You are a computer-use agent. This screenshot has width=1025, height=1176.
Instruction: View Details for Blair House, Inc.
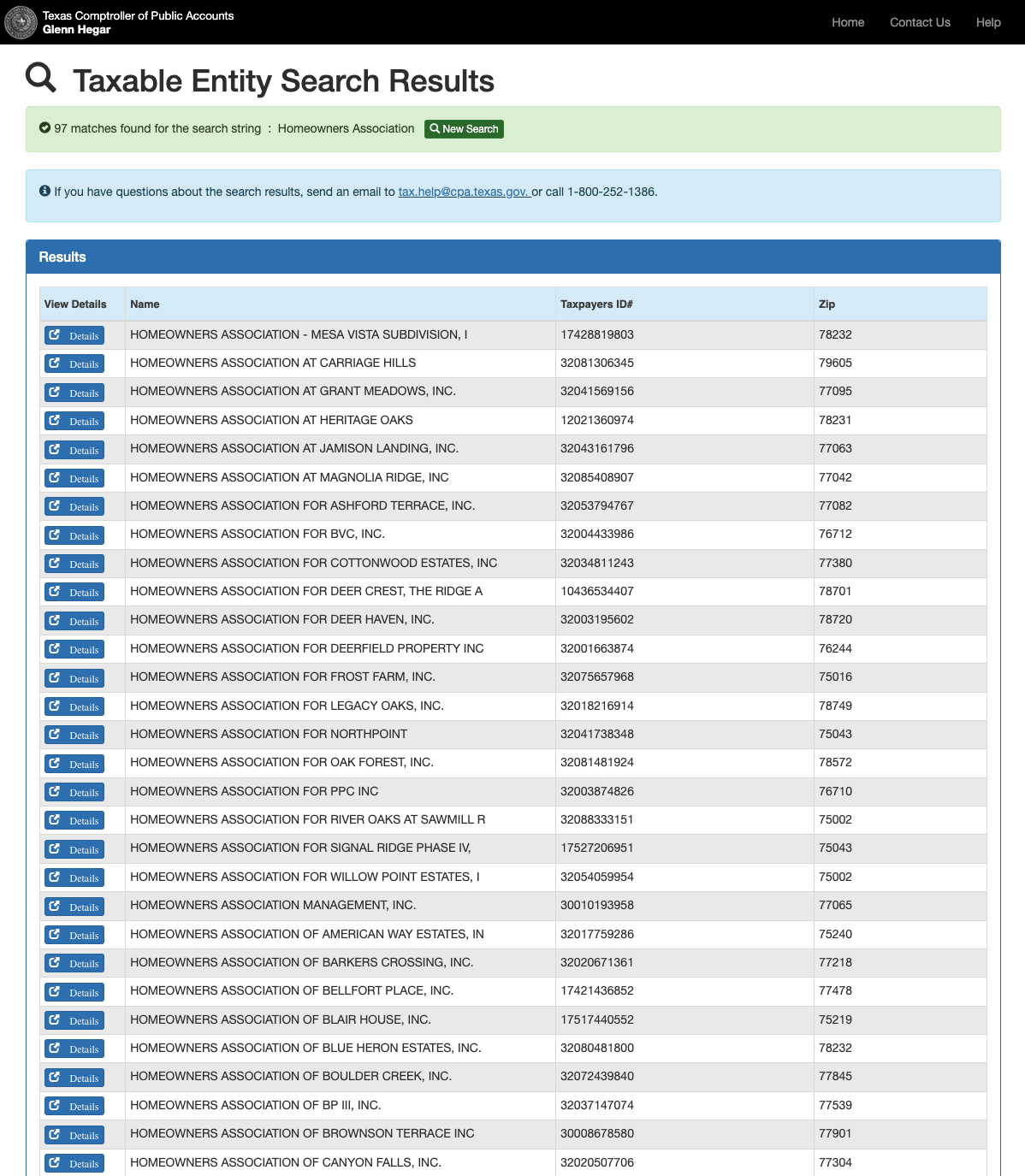click(x=74, y=1020)
